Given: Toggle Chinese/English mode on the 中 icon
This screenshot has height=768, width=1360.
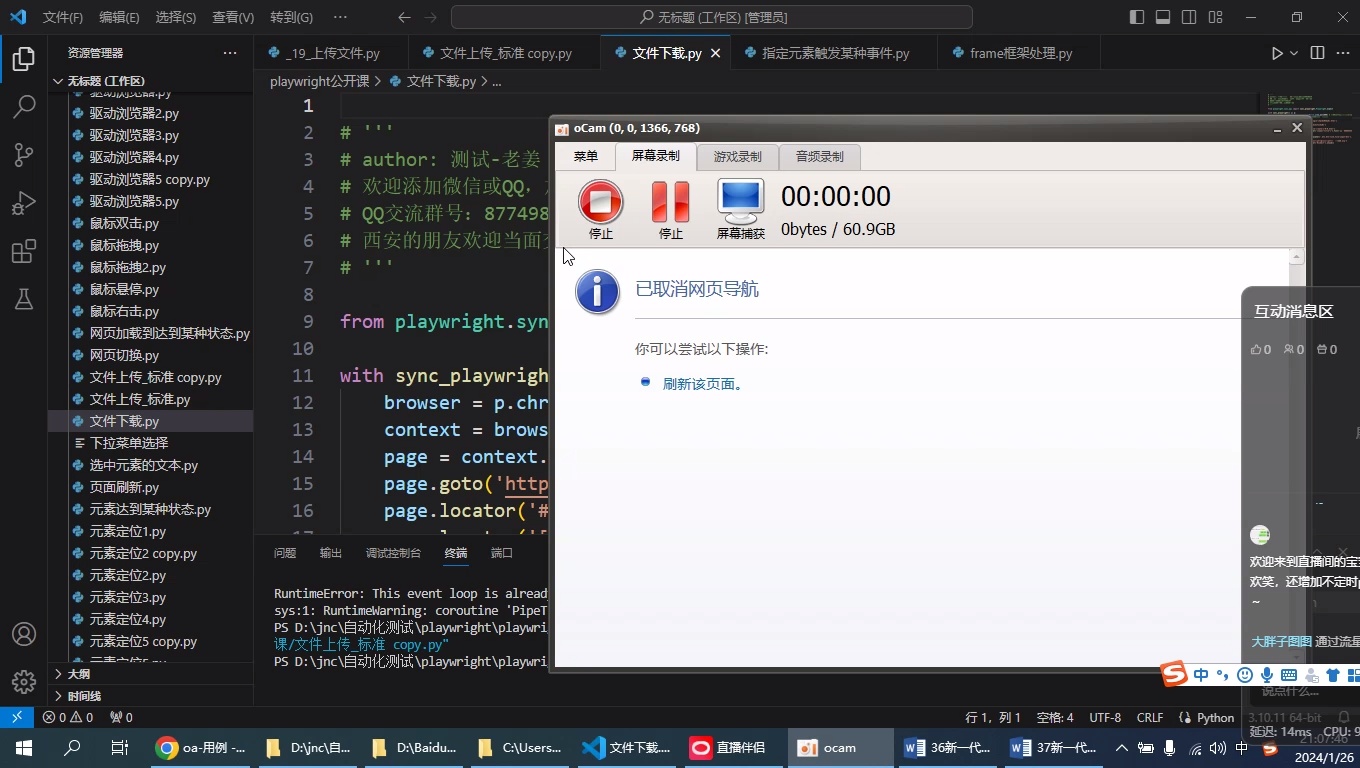Looking at the screenshot, I should [1200, 675].
